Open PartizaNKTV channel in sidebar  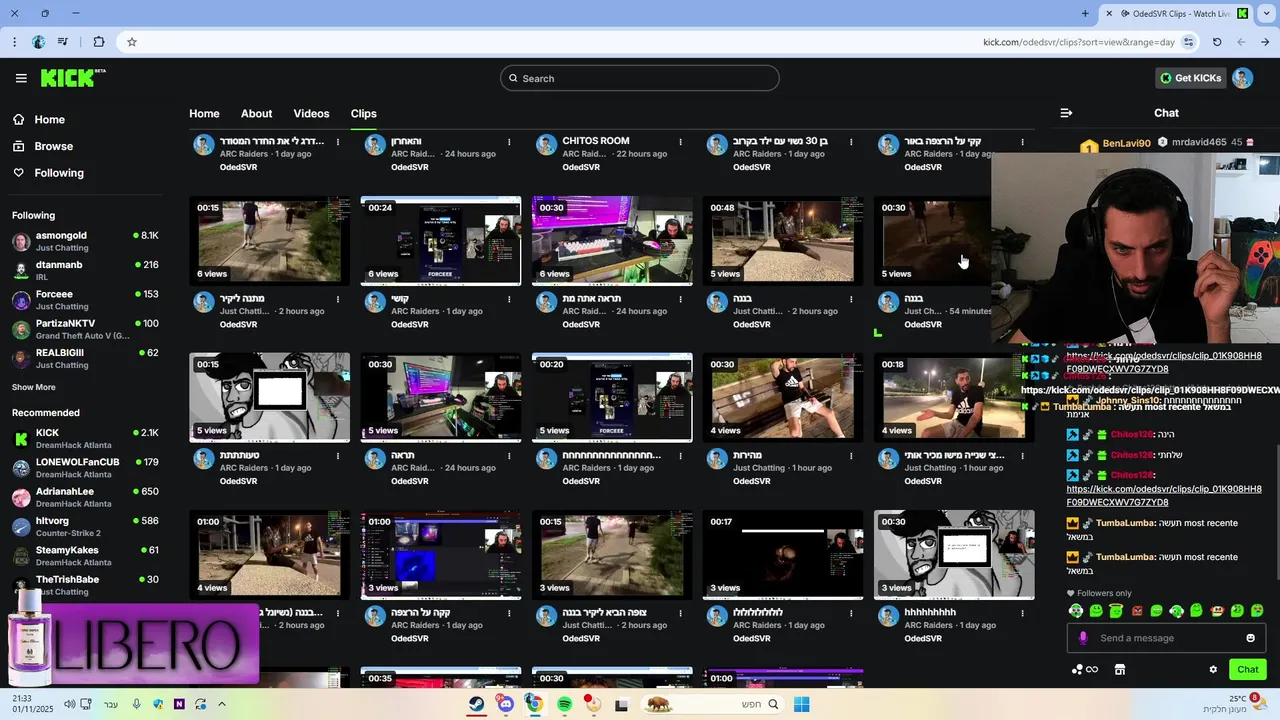point(85,329)
